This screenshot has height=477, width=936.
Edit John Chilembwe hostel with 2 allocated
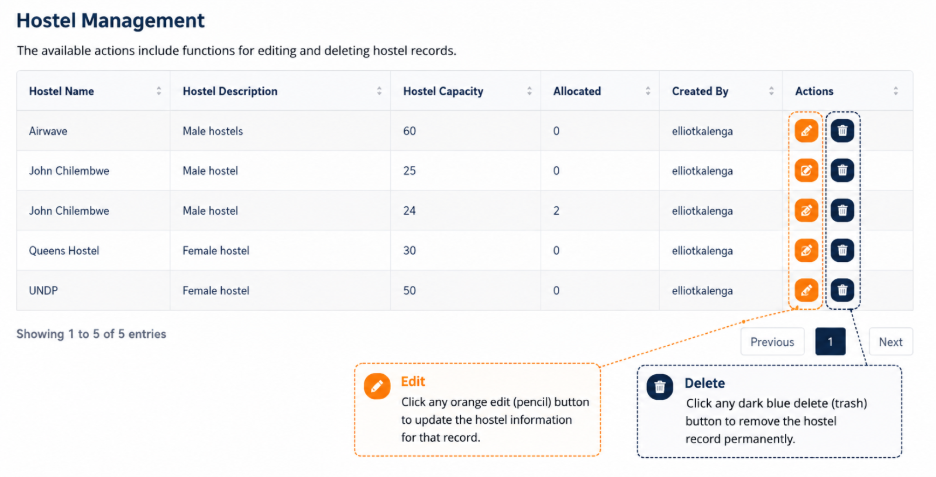tap(806, 210)
